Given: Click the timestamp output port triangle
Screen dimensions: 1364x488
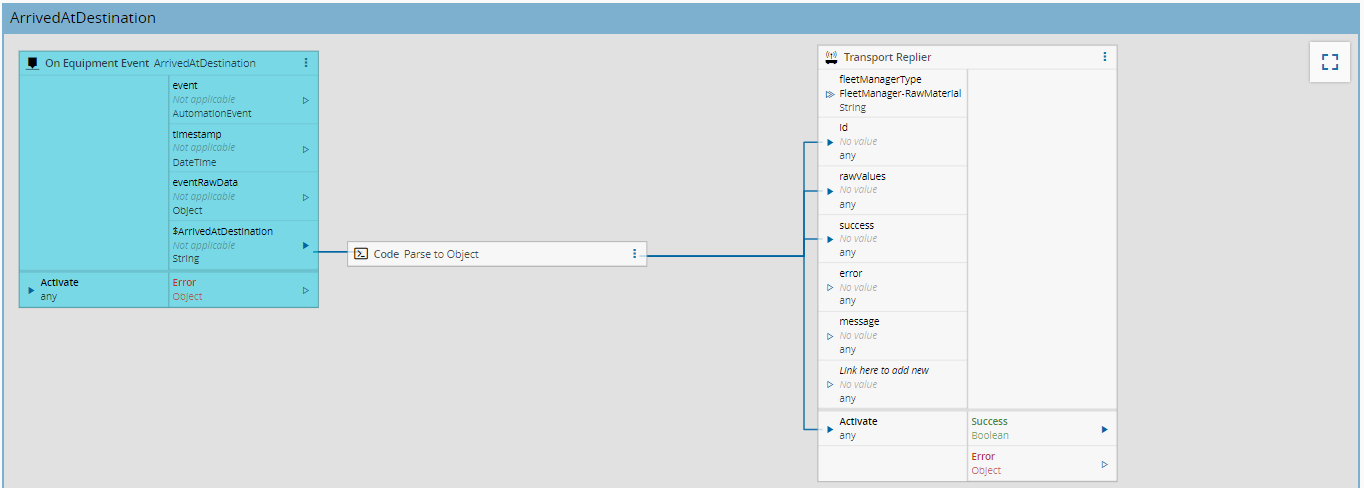Looking at the screenshot, I should click(305, 149).
